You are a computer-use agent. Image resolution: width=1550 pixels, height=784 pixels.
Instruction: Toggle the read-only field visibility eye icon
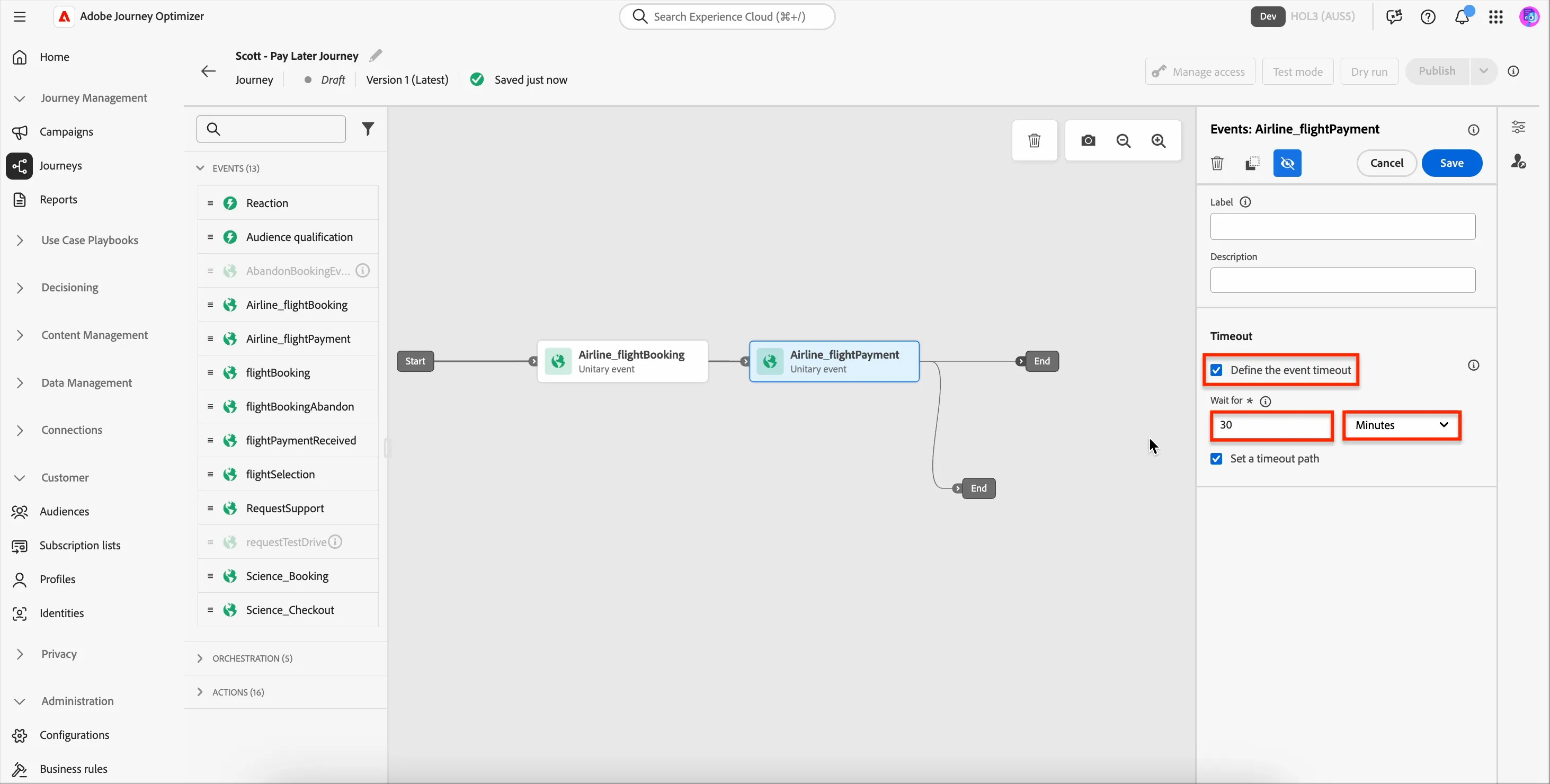coord(1287,163)
